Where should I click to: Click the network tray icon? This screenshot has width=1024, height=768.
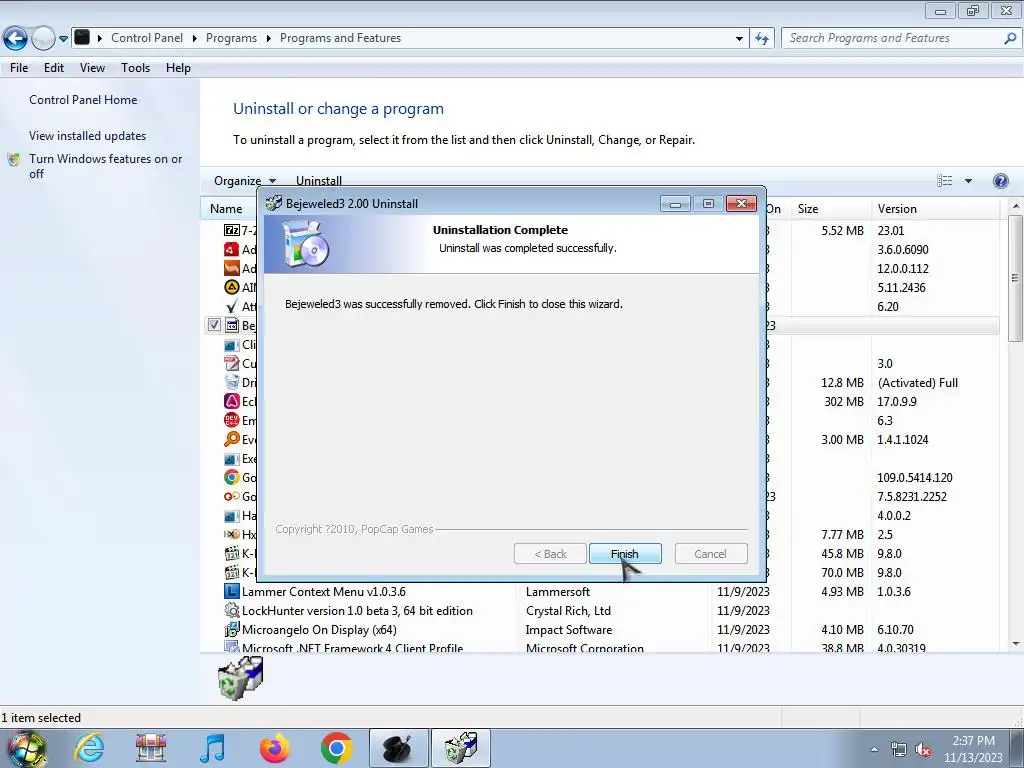(x=899, y=750)
